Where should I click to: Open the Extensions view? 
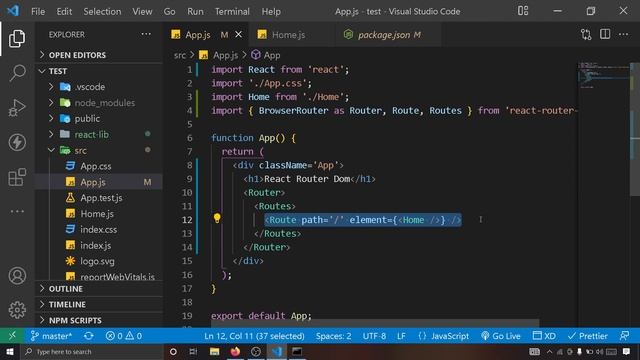click(17, 177)
